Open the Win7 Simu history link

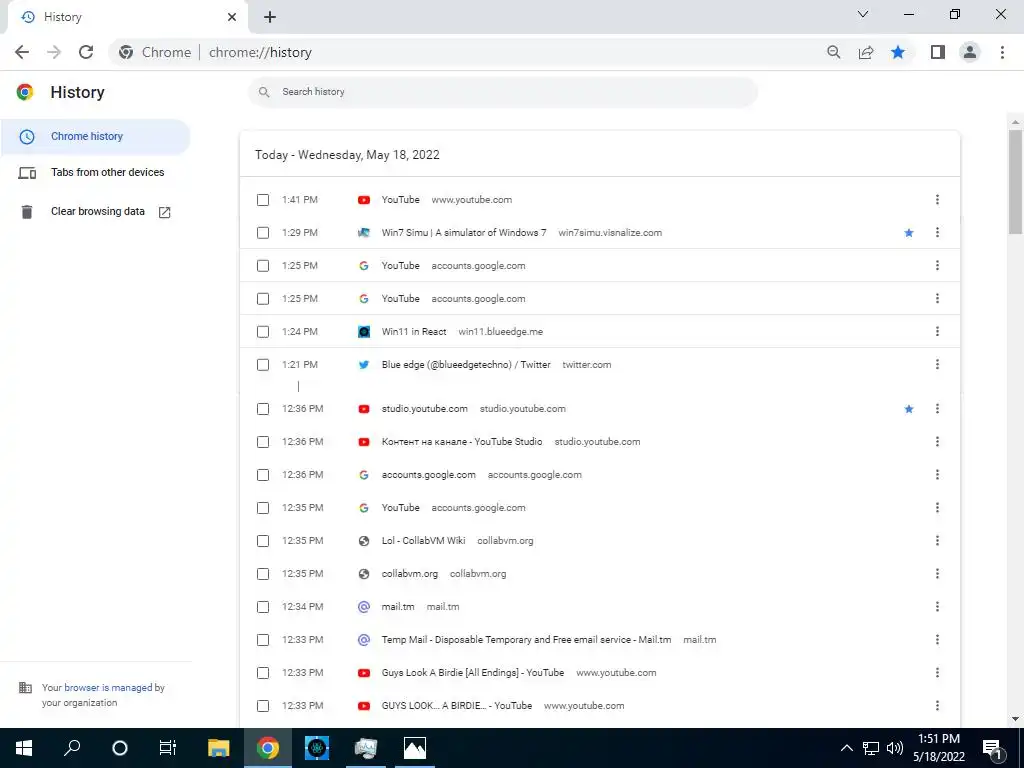464,232
